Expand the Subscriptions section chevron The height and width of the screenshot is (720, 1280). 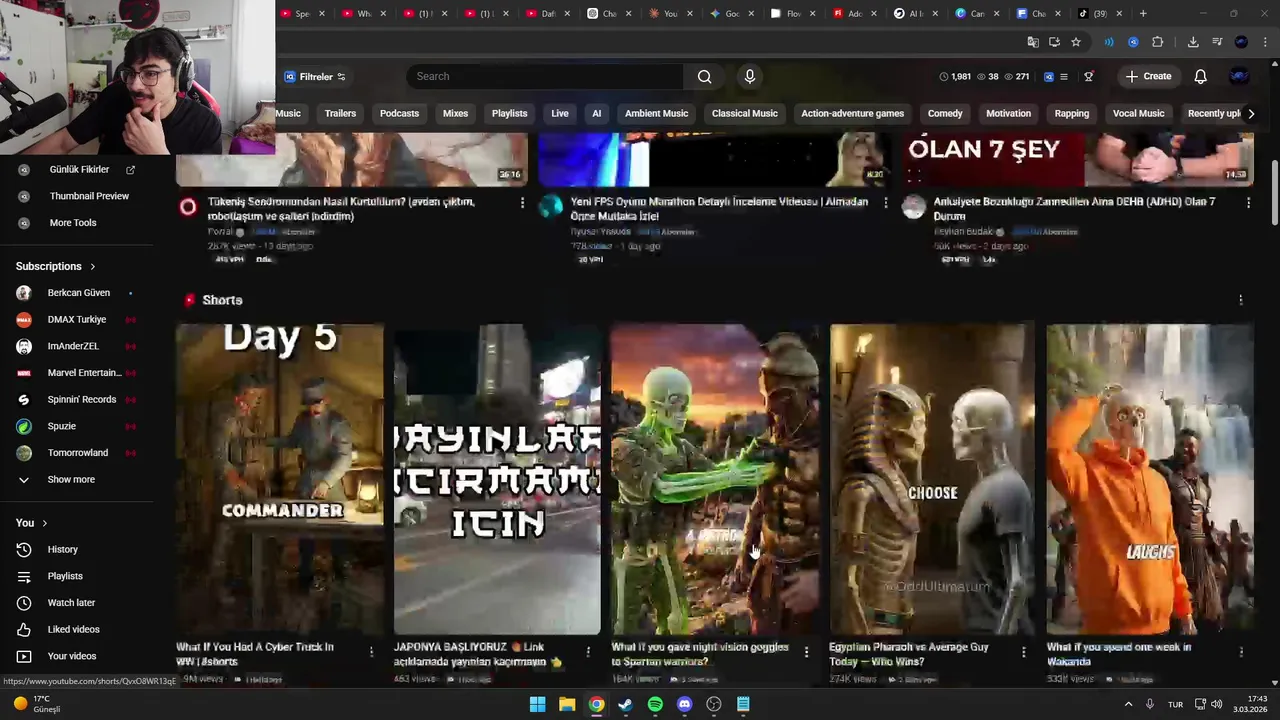(x=93, y=267)
